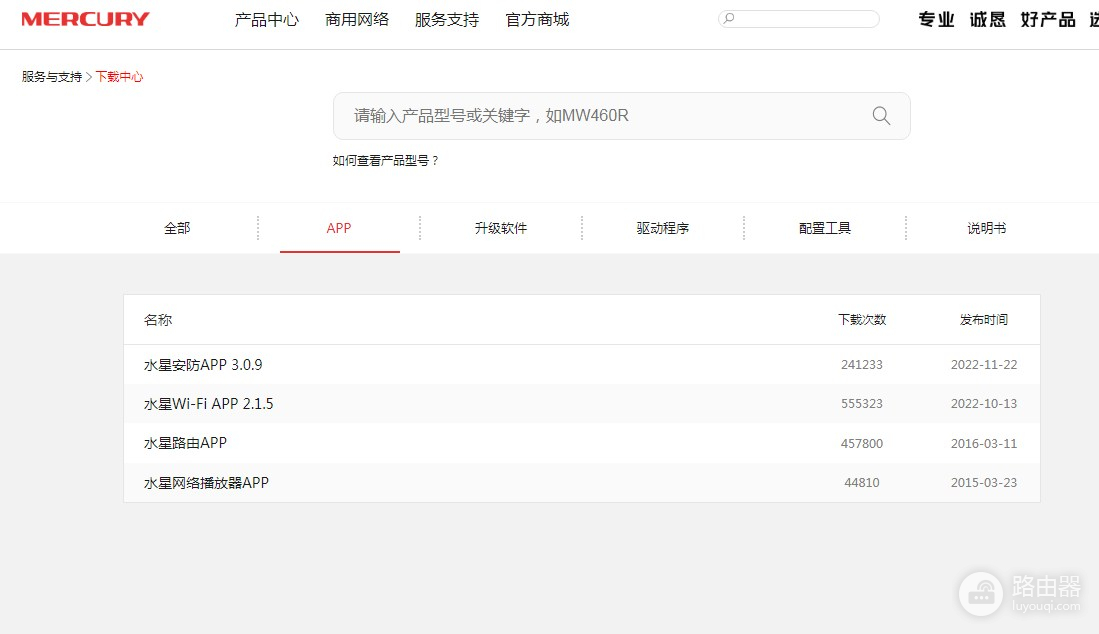Open the 下载中心 breadcrumb link
This screenshot has width=1099, height=634.
coord(120,76)
